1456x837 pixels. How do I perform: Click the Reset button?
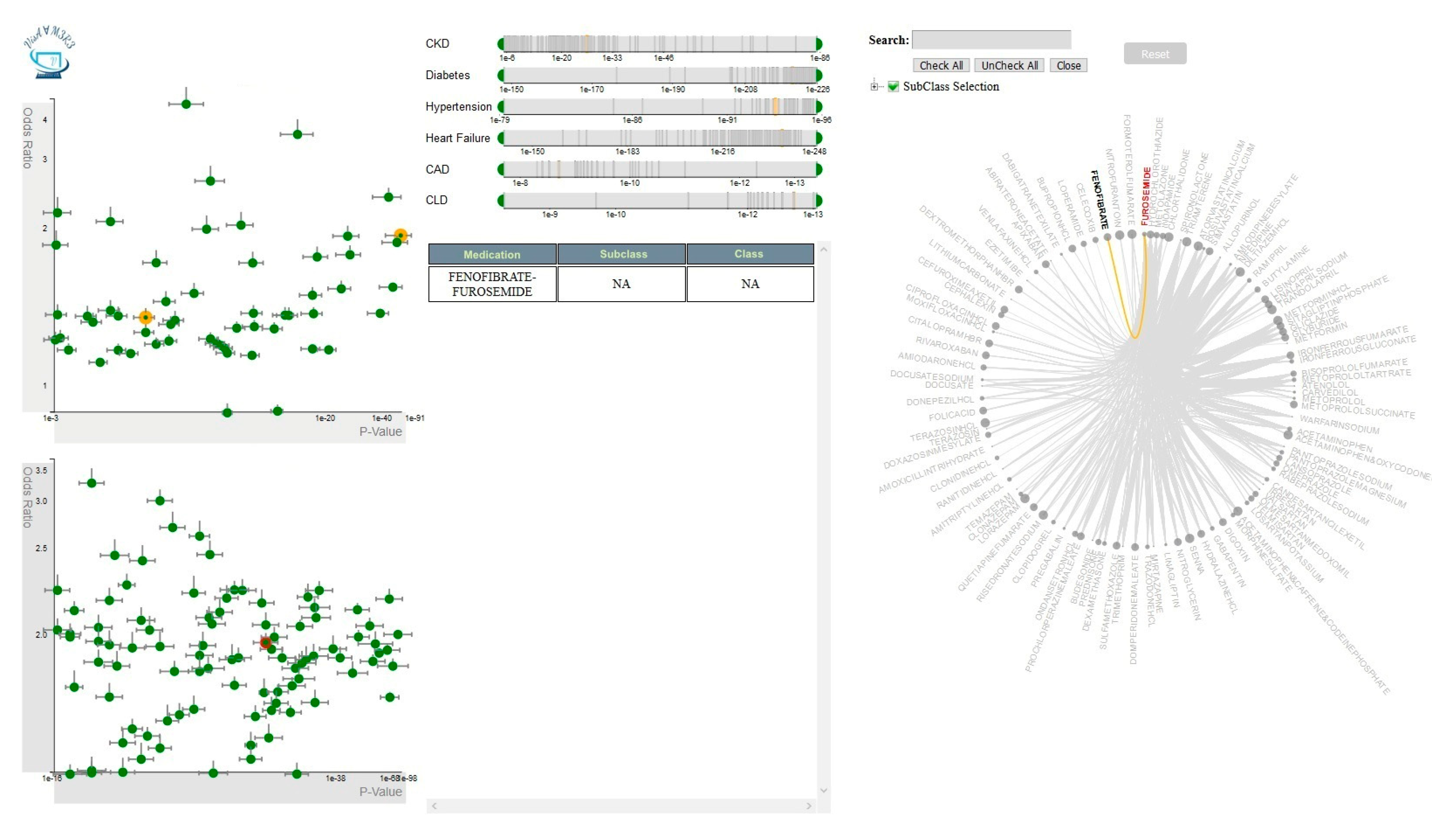tap(1154, 54)
